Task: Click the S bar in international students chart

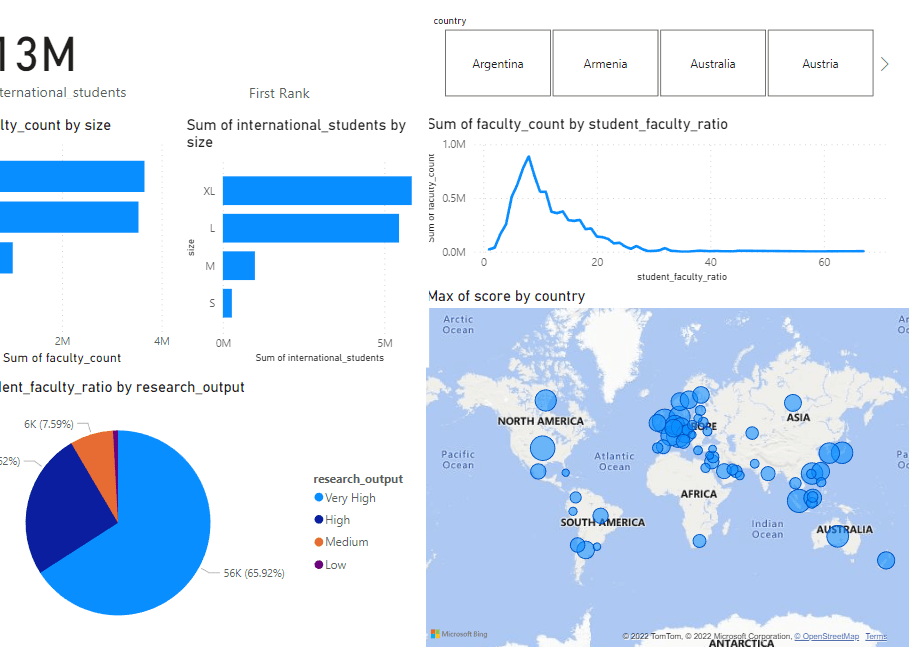Action: click(227, 303)
